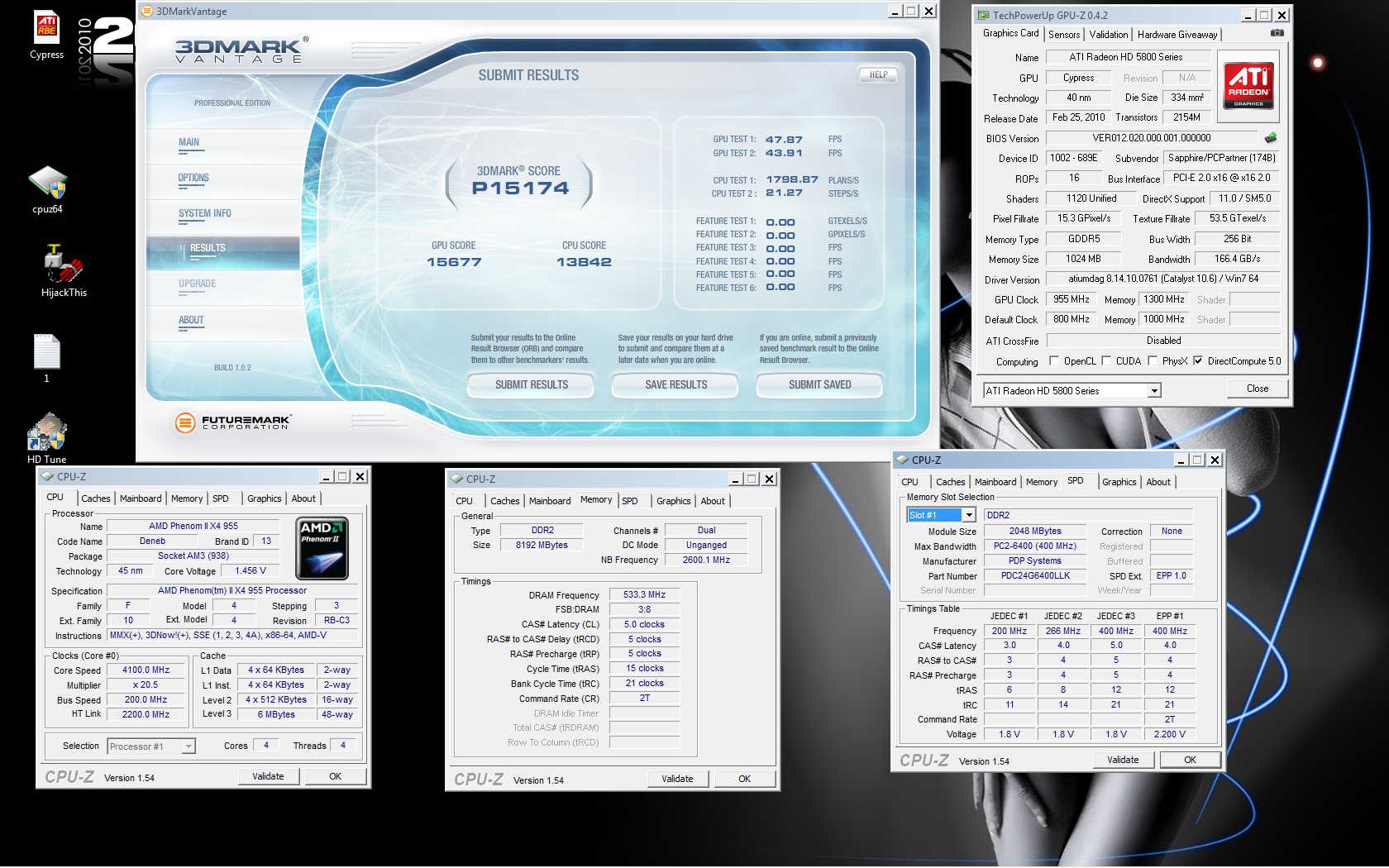Click the DRAM Frequency 533.3 MHz value

tap(644, 594)
